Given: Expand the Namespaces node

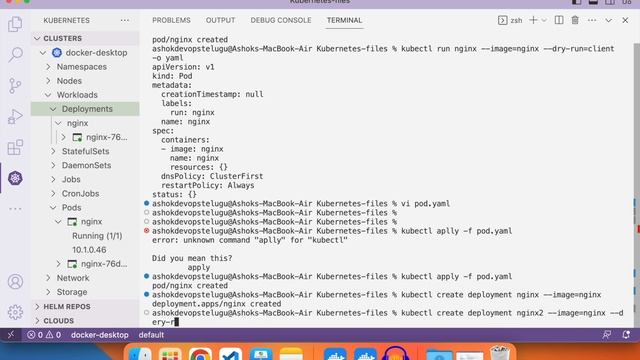Looking at the screenshot, I should click(48, 67).
